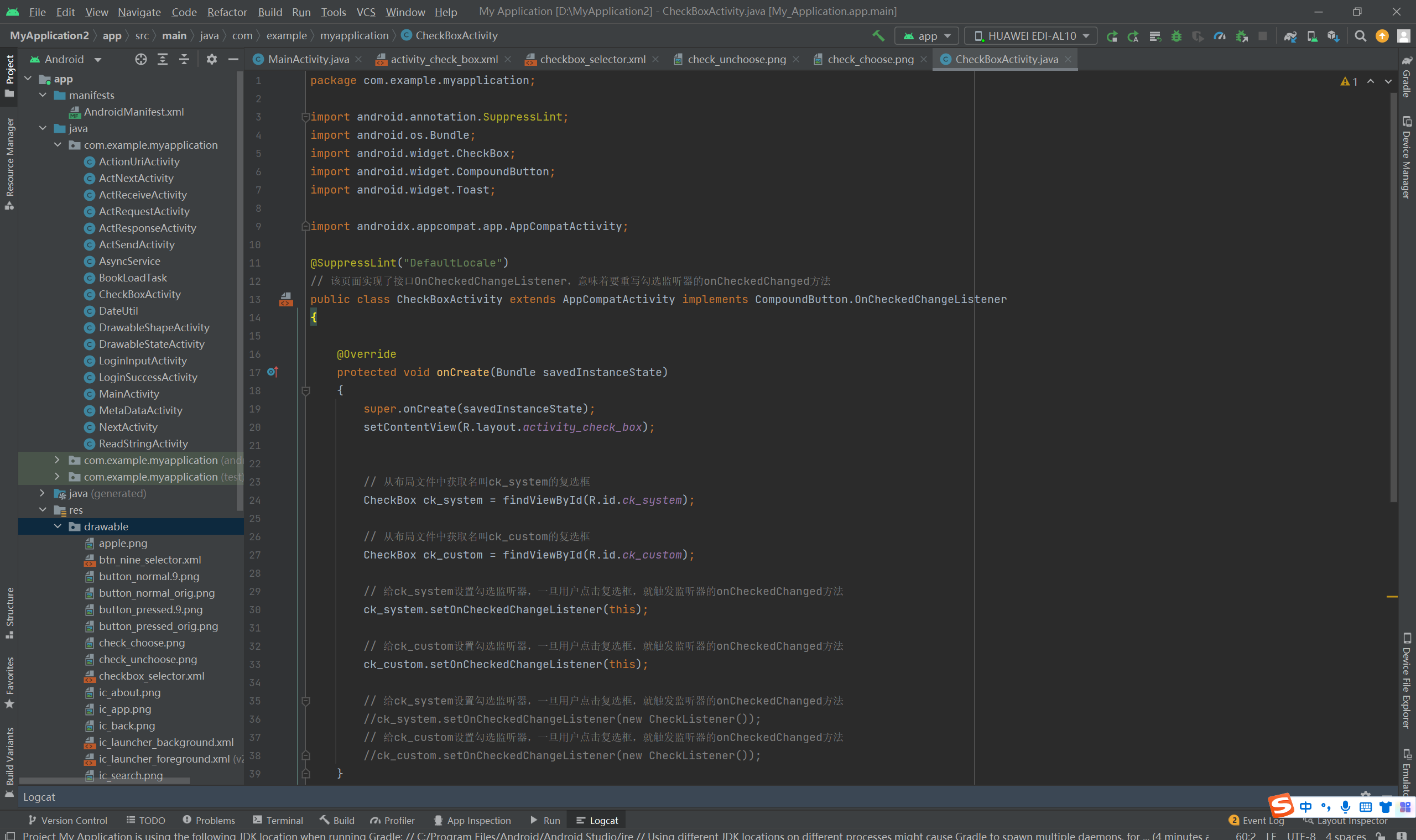Open the SDK Manager icon
Screen dimensions: 1416x840
coord(1334,36)
